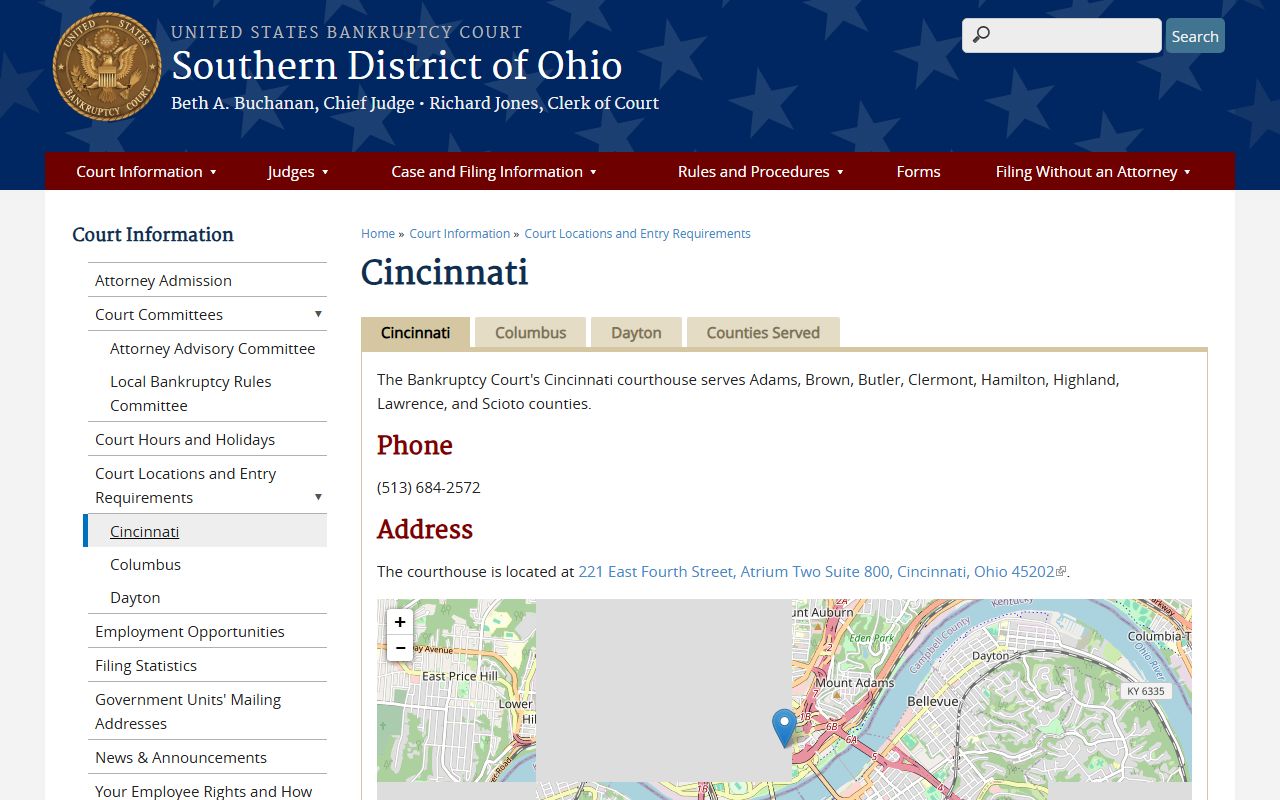1280x800 pixels.
Task: Switch to the Columbus tab
Action: coord(530,333)
